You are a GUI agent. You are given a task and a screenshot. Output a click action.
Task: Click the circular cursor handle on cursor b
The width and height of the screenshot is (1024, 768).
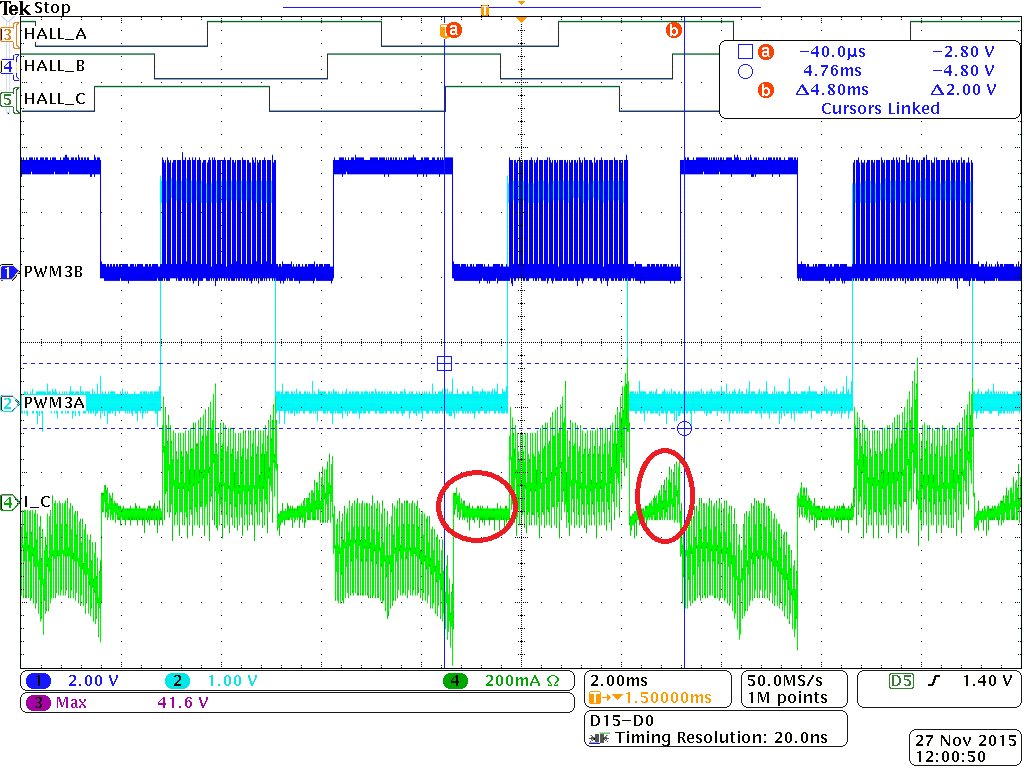(x=684, y=428)
